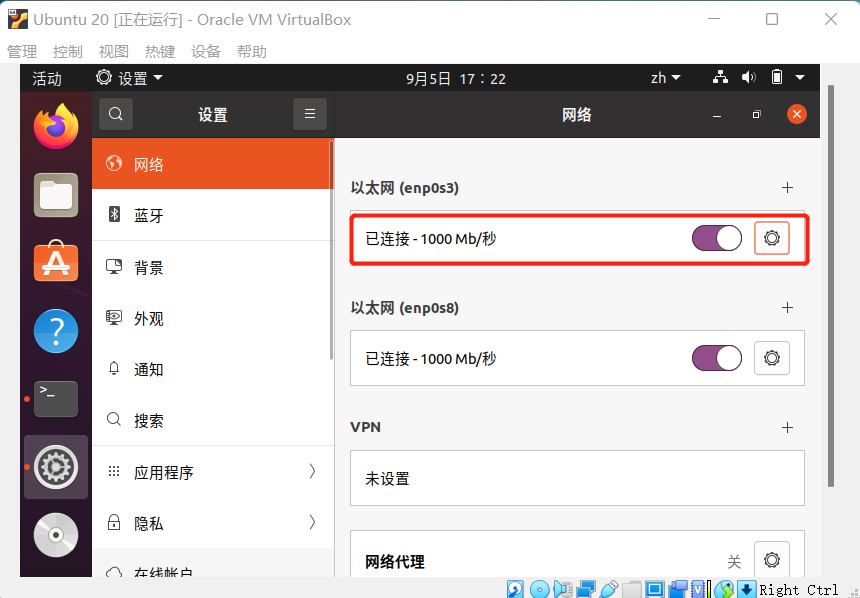Click the 活动 Activities button
The width and height of the screenshot is (860, 598).
click(x=47, y=78)
